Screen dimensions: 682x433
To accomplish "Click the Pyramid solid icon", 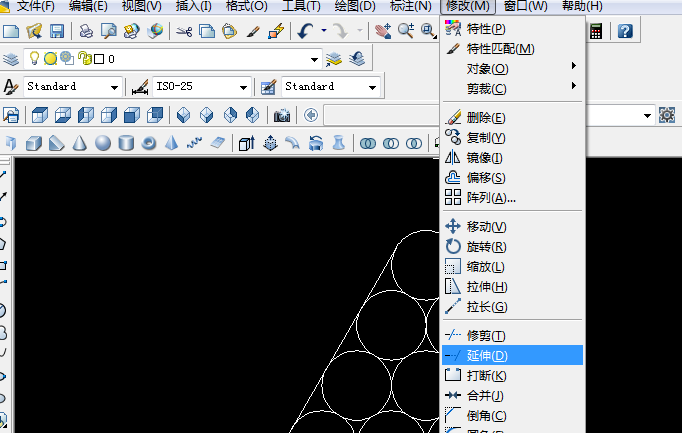I will coord(172,143).
